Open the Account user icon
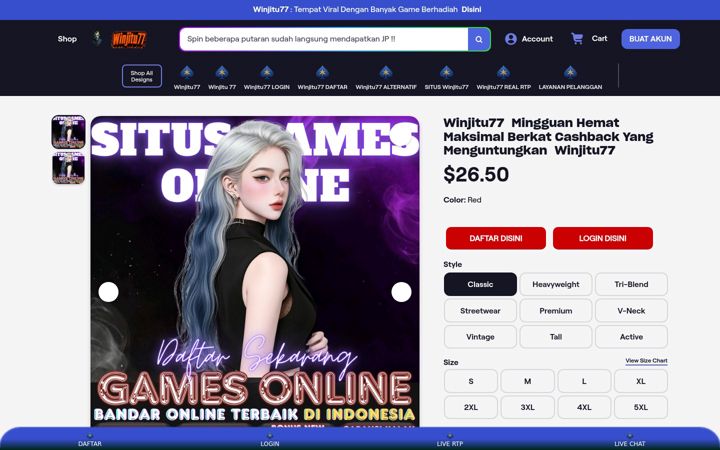Image resolution: width=720 pixels, height=450 pixels. (x=511, y=39)
